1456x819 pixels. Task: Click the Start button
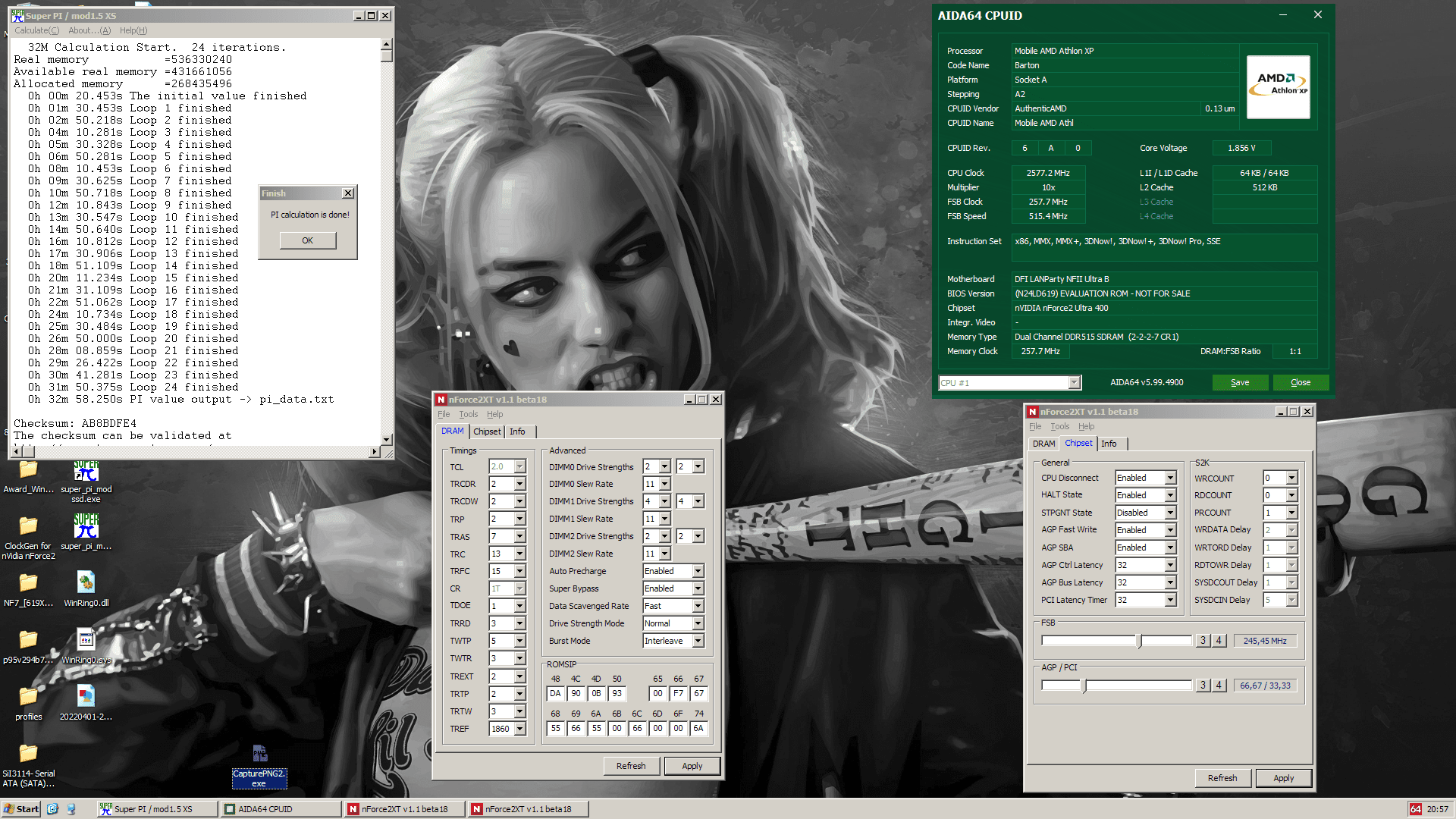[21, 809]
